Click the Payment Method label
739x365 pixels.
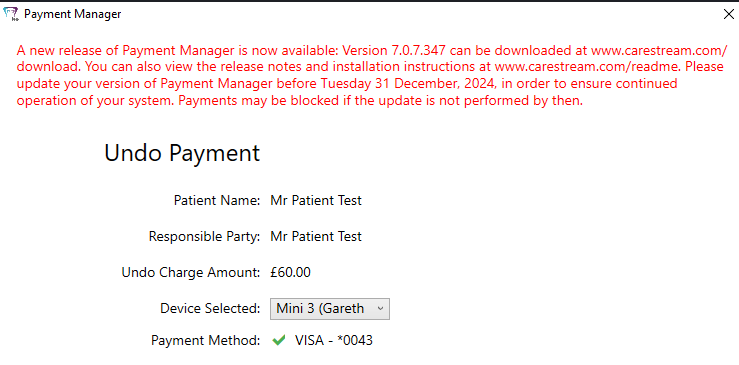[x=205, y=340]
